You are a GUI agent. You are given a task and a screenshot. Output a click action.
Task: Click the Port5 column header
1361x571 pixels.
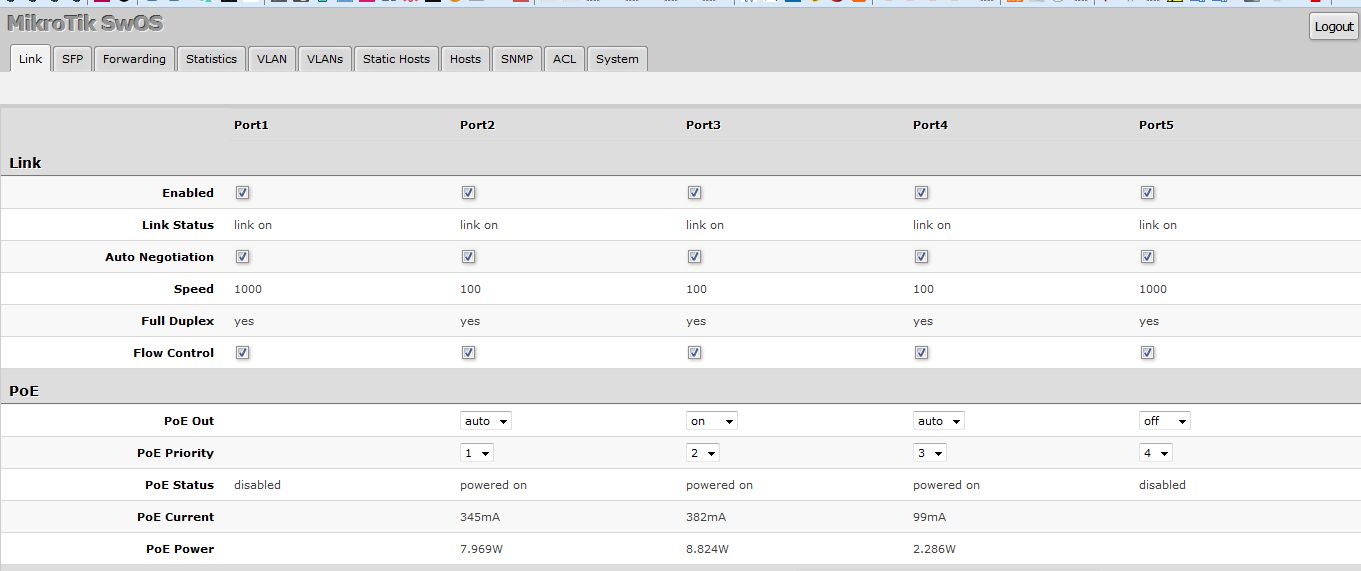pyautogui.click(x=1156, y=125)
